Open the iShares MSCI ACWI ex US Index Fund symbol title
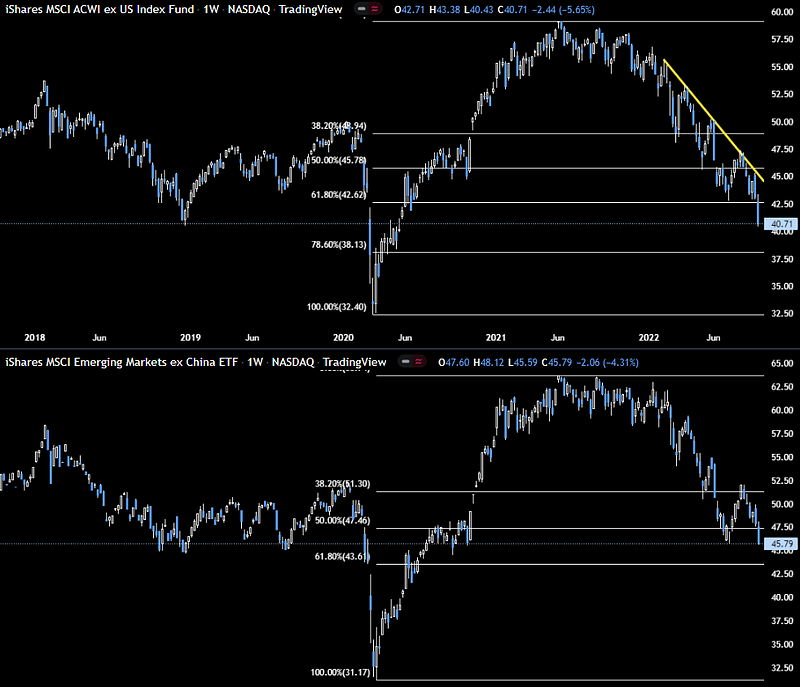 tap(96, 10)
